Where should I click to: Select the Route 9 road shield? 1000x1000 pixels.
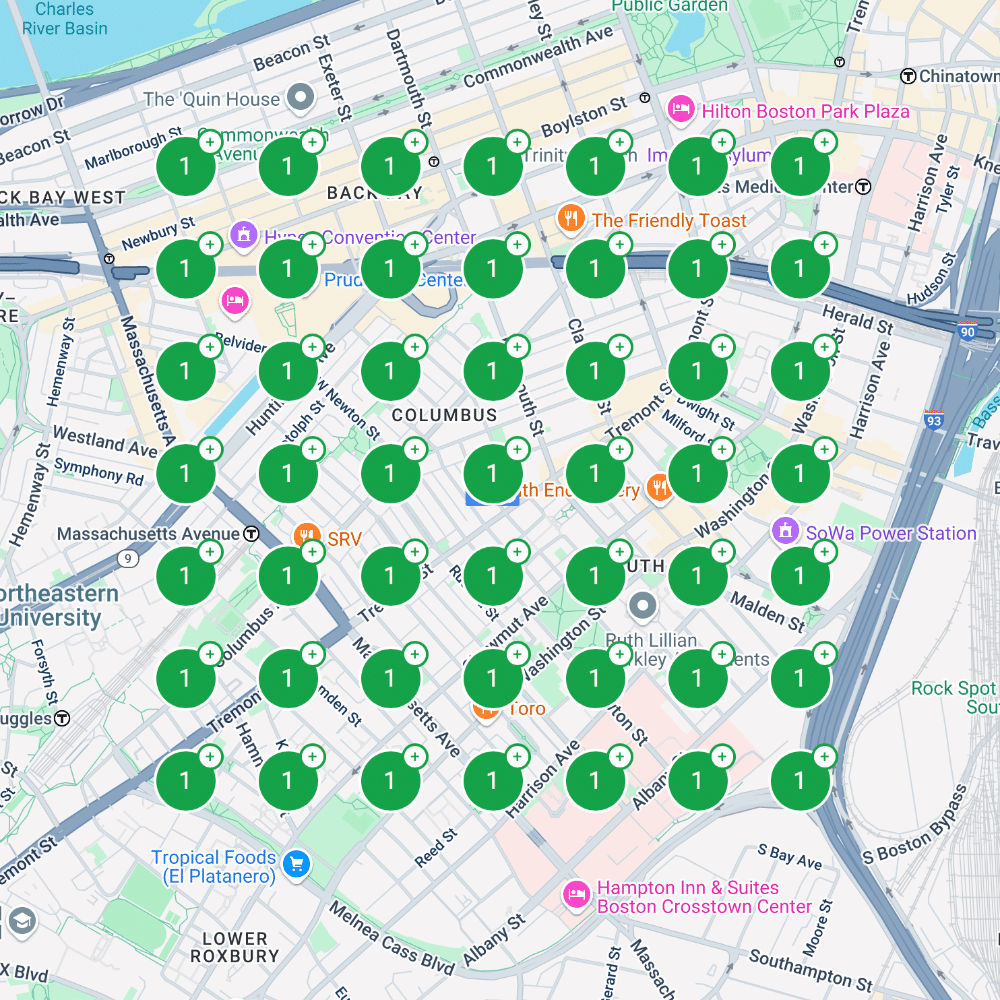(128, 559)
